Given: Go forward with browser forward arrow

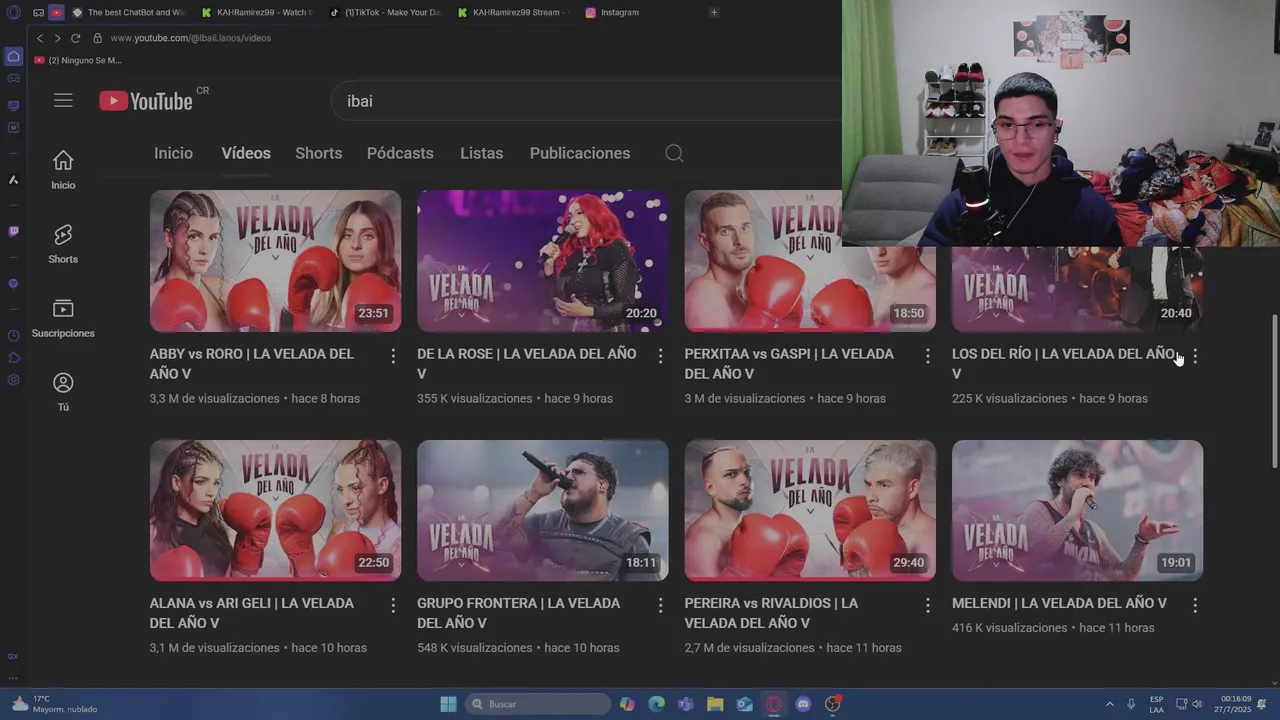Looking at the screenshot, I should [57, 38].
